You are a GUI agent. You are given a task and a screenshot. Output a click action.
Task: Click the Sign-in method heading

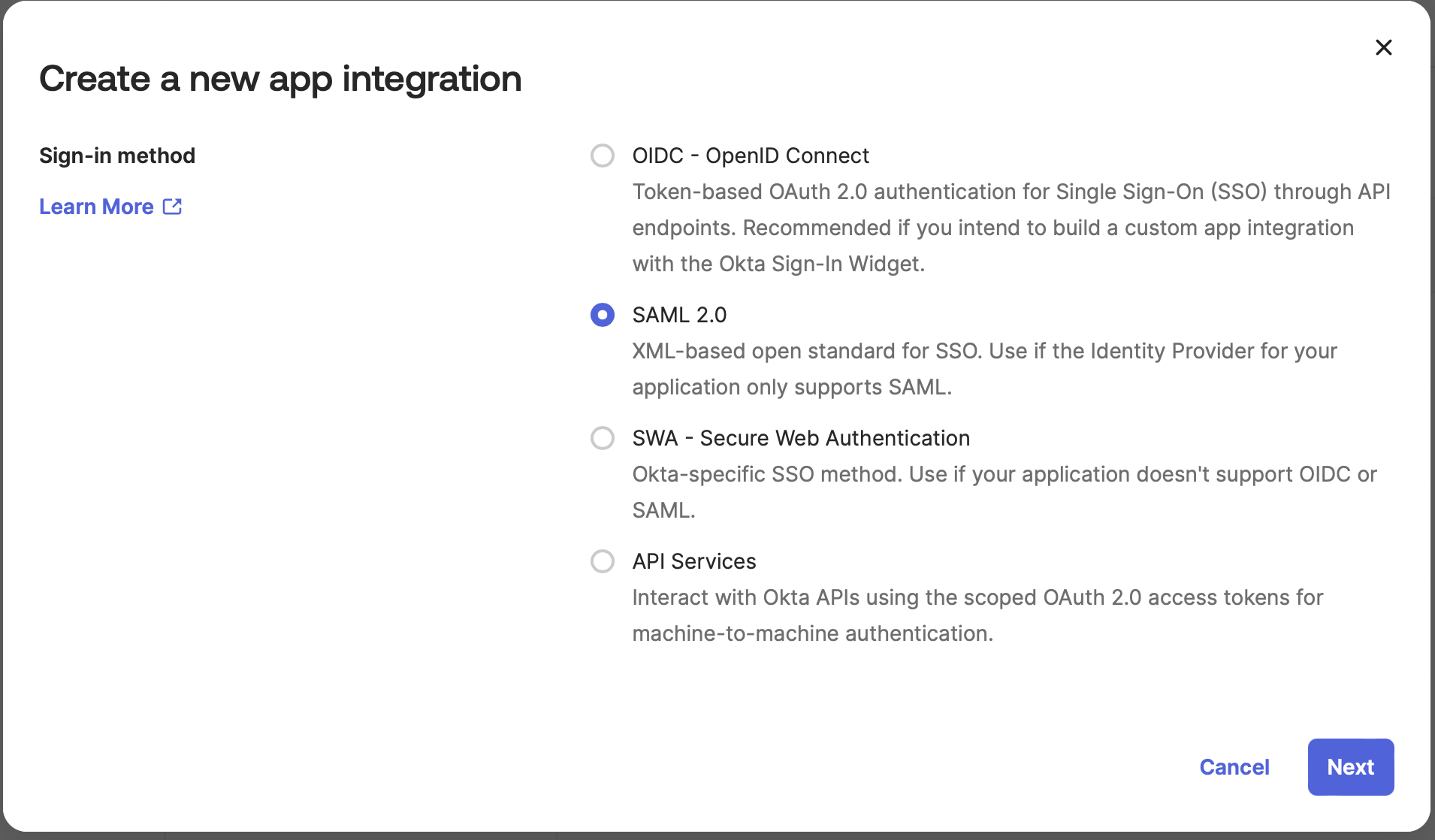click(116, 156)
